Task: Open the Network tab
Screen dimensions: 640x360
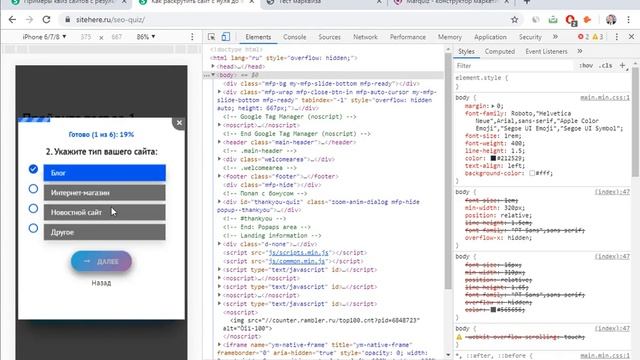Action: 365,37
